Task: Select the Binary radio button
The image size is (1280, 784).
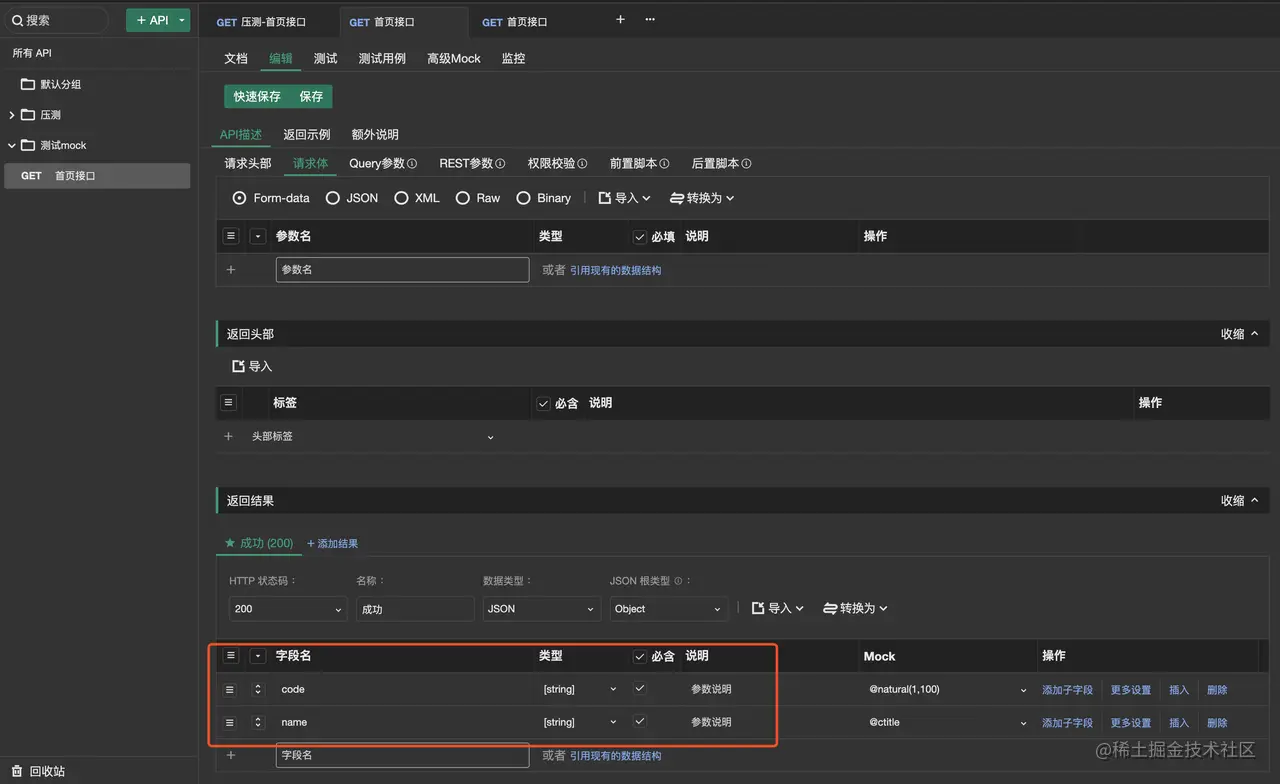Action: point(523,198)
